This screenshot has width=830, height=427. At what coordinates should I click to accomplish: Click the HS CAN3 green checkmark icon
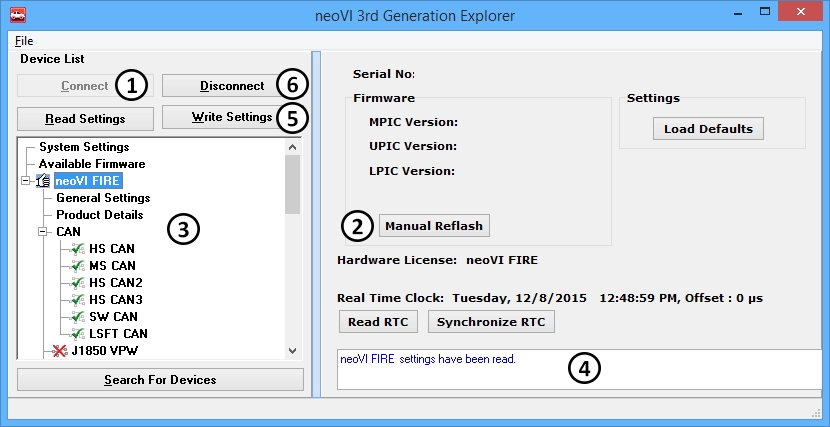[78, 300]
